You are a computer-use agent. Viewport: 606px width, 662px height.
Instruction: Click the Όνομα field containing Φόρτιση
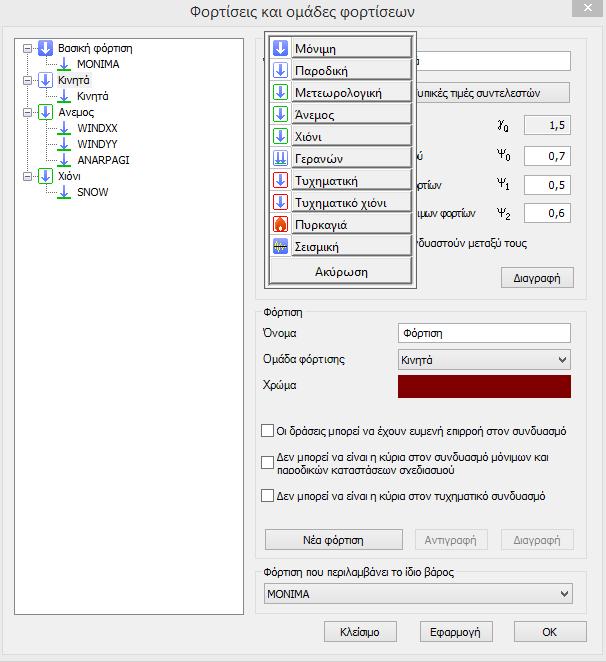[484, 333]
